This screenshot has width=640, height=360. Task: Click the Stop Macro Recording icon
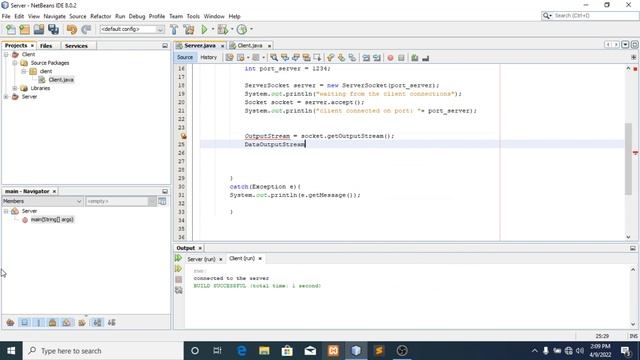click(401, 58)
